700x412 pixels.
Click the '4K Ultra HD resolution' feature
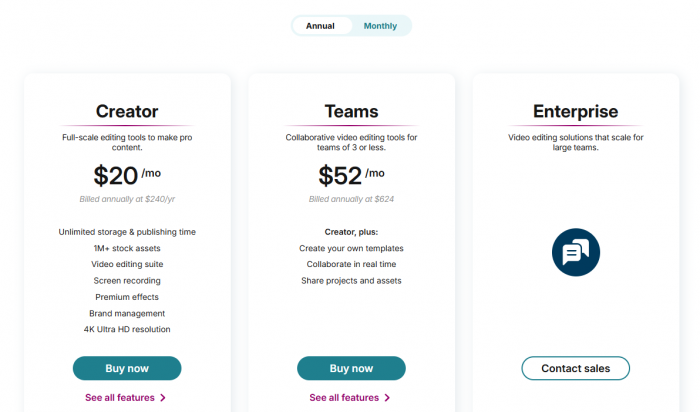pos(127,329)
